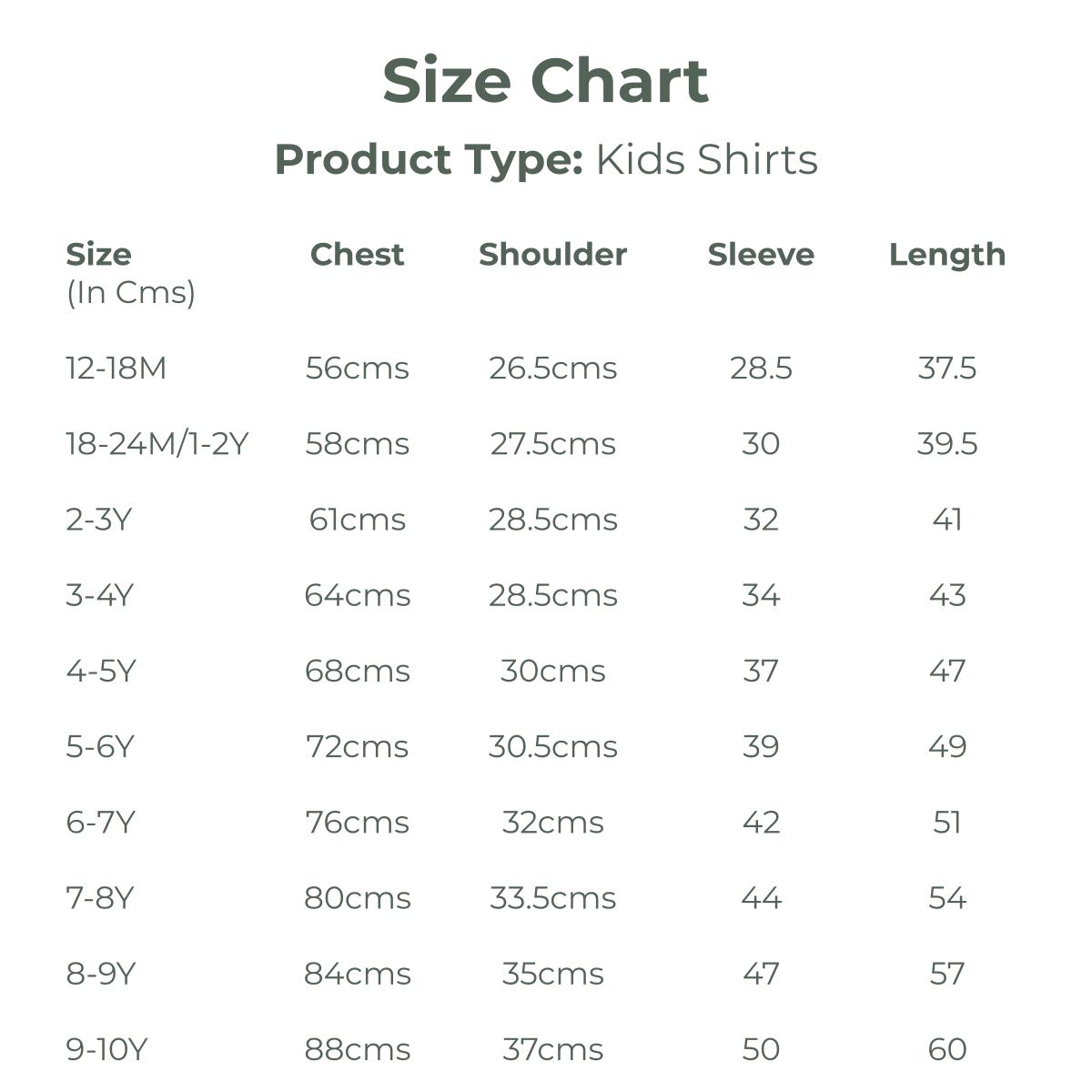This screenshot has width=1092, height=1092.
Task: Click the Sleeve column header
Action: click(761, 255)
